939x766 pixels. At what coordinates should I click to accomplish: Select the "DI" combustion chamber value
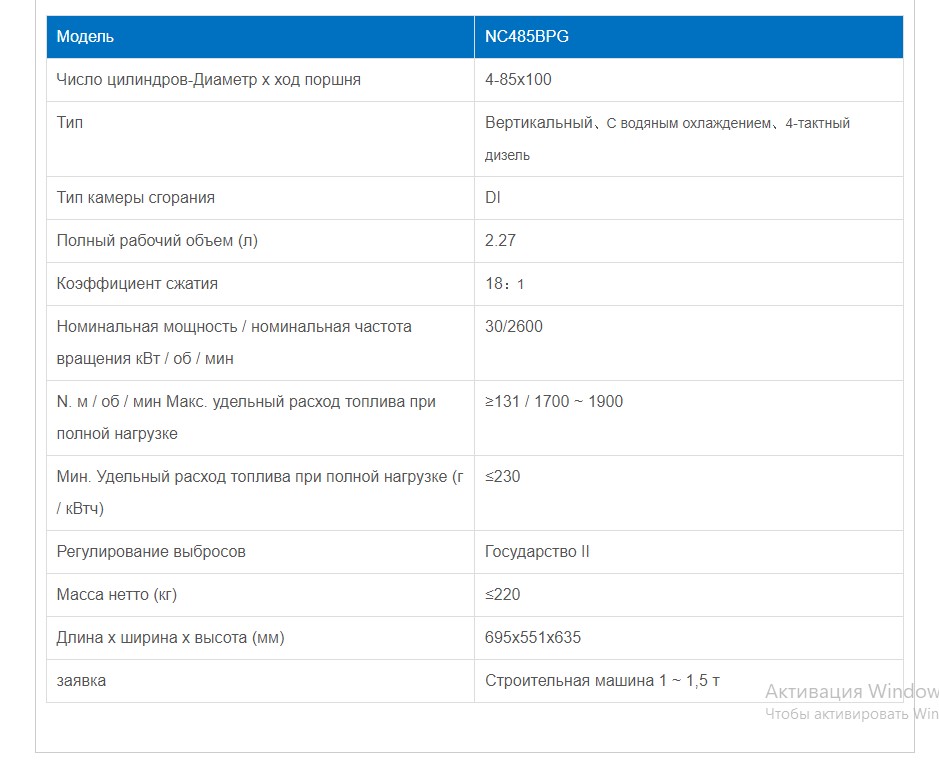coord(493,198)
